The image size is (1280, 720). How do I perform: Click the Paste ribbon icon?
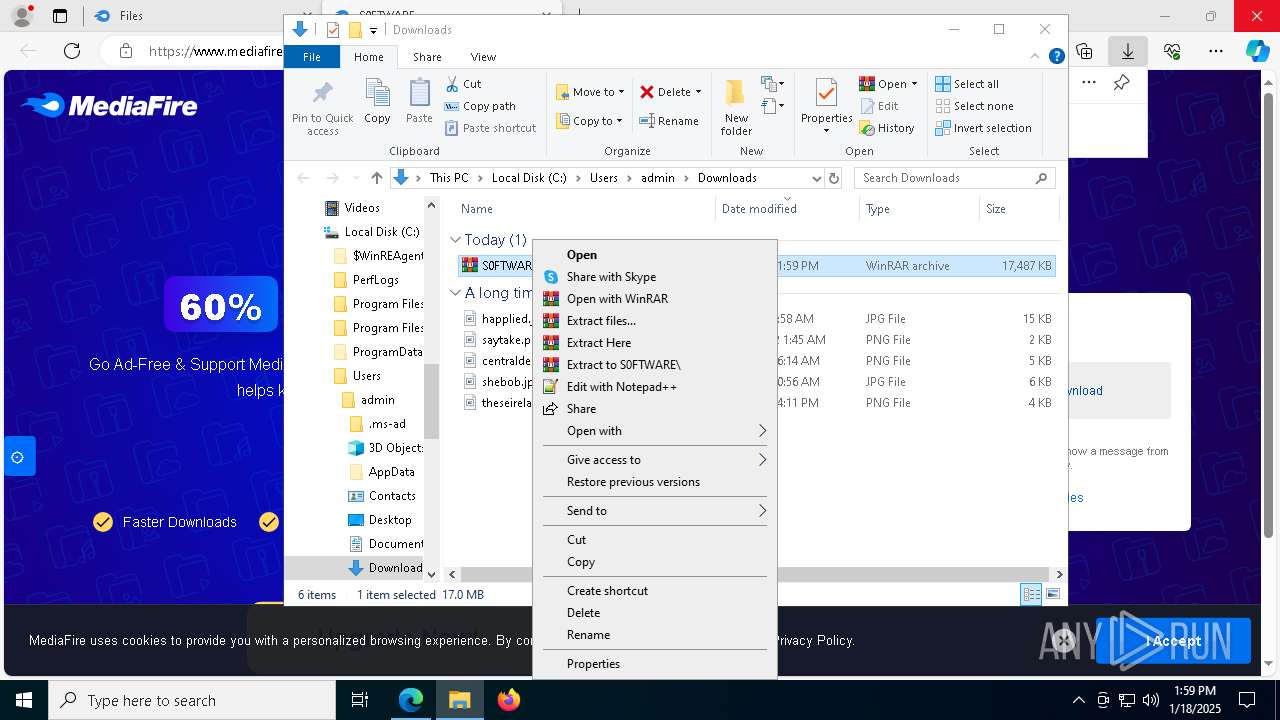coord(419,94)
